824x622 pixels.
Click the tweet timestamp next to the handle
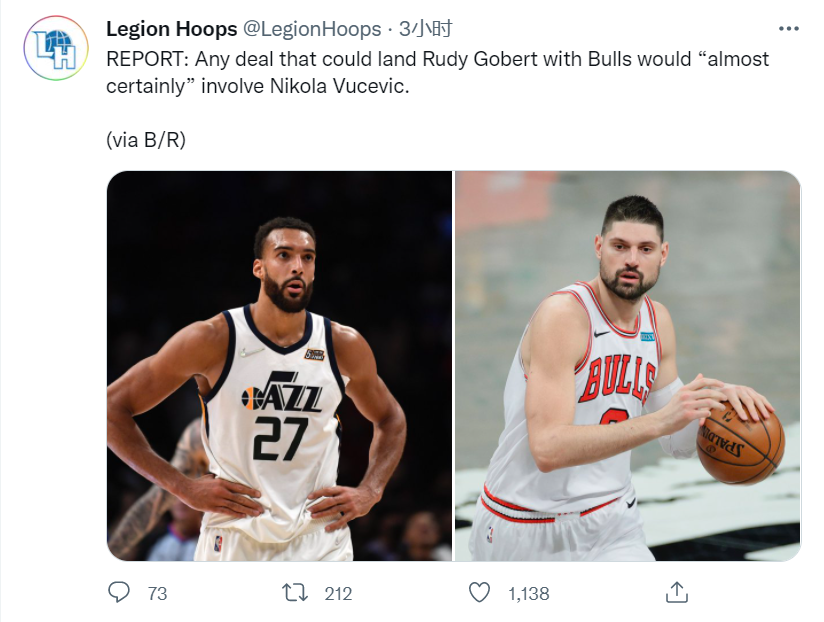[426, 29]
